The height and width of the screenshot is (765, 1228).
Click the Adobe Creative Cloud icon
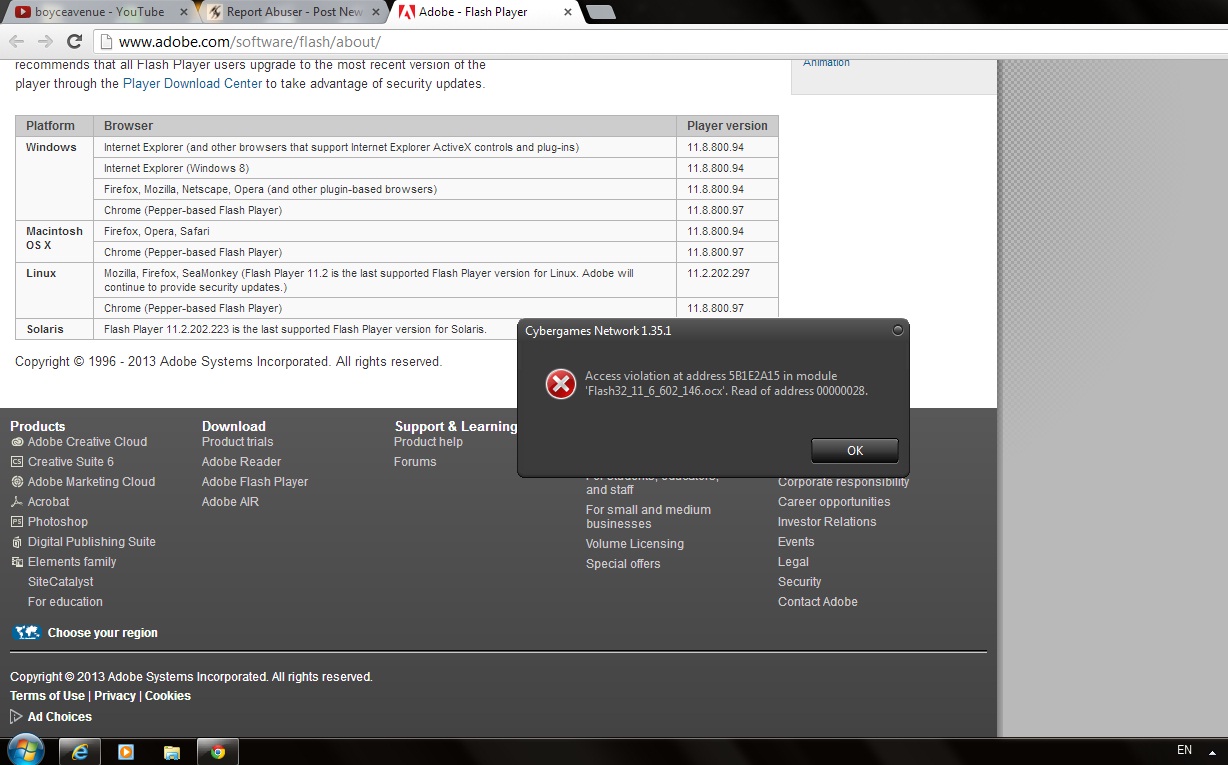17,442
